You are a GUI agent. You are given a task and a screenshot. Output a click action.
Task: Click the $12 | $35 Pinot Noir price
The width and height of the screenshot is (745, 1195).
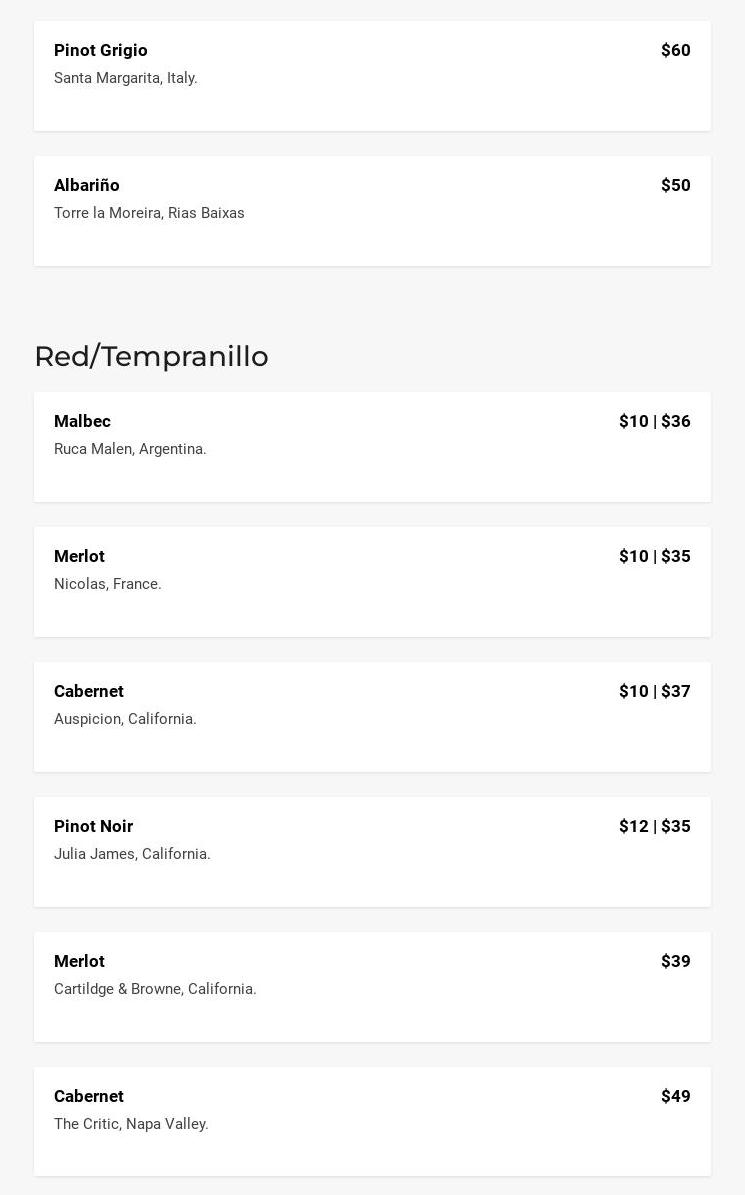click(x=654, y=826)
